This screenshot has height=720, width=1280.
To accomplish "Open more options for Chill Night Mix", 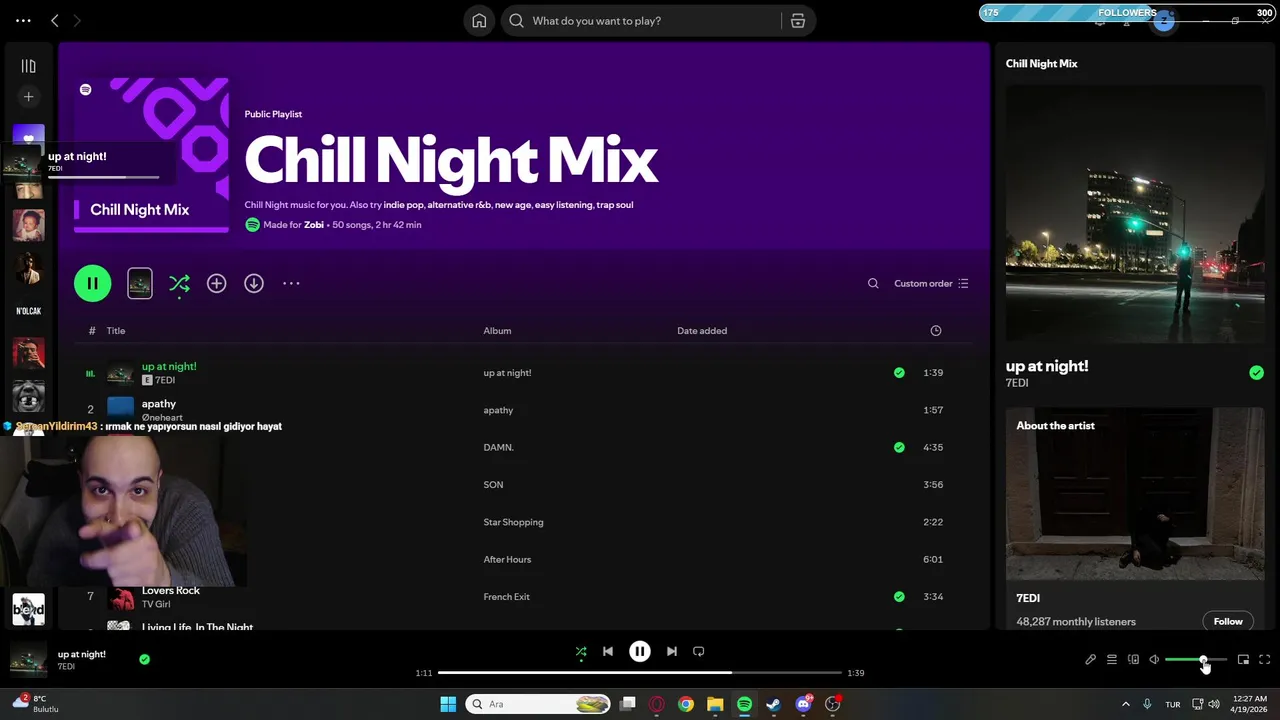I will click(291, 284).
